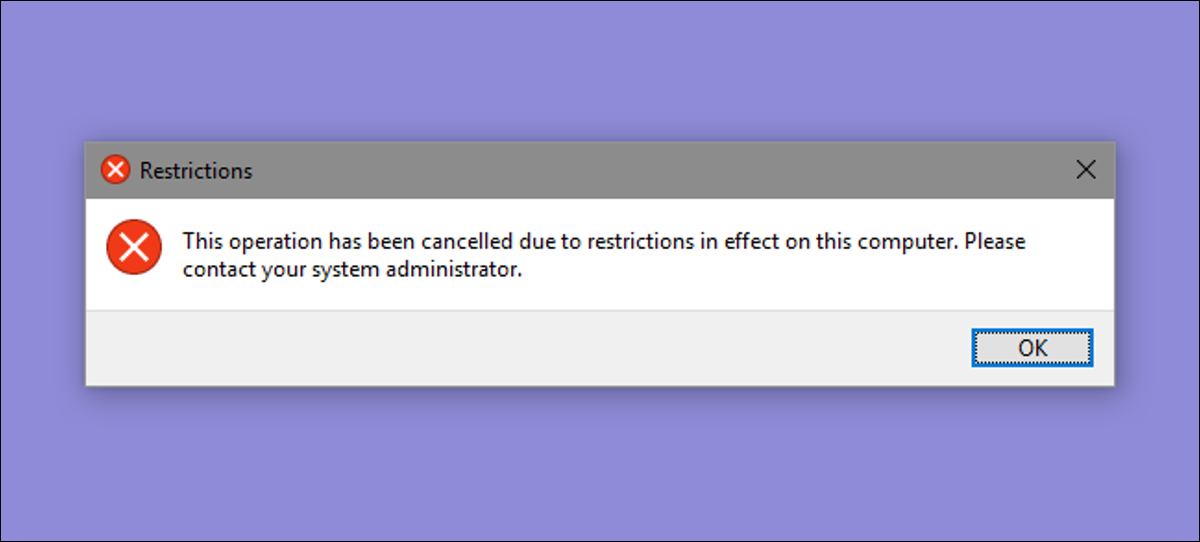This screenshot has width=1200, height=542.
Task: Click purple desktop background below the dialog
Action: tap(600, 465)
